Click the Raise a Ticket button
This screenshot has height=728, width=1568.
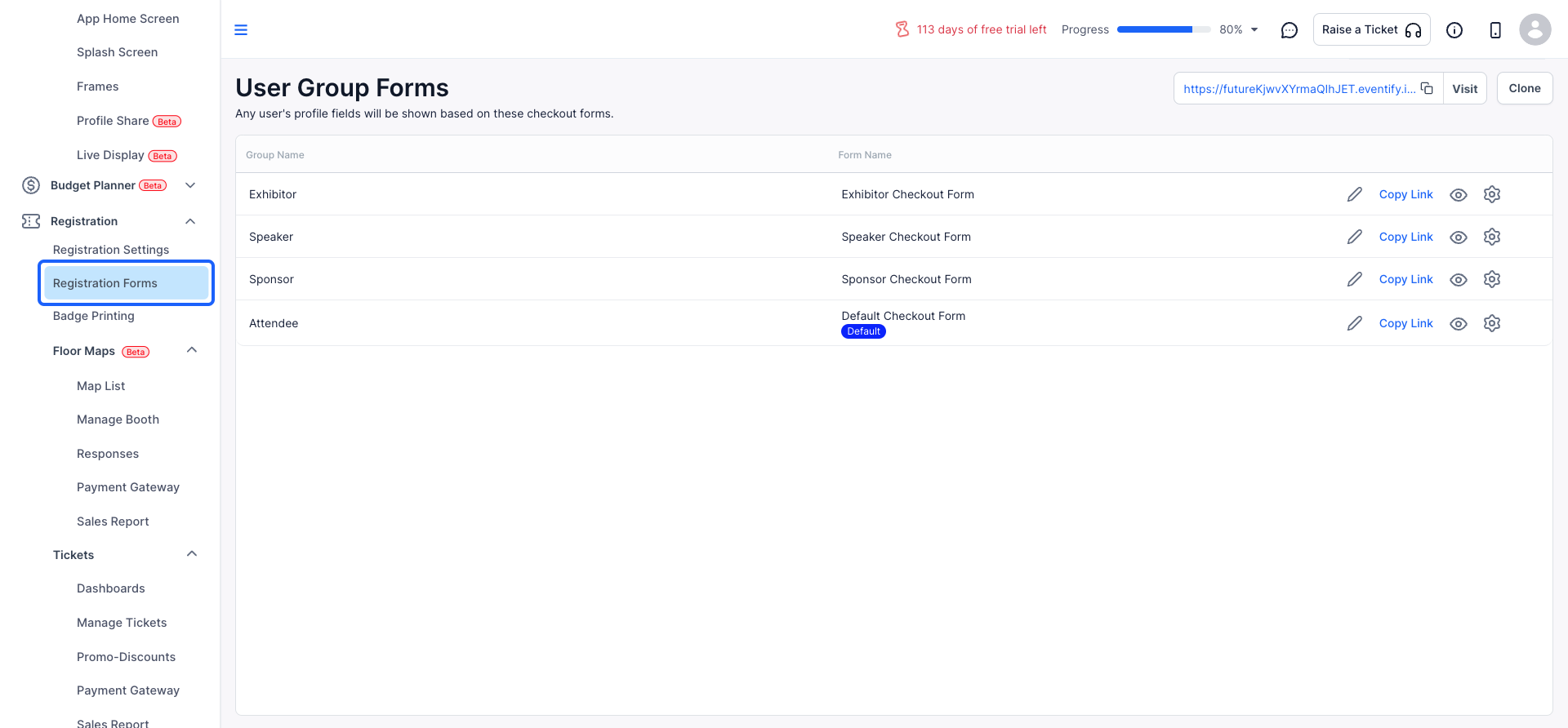1372,29
